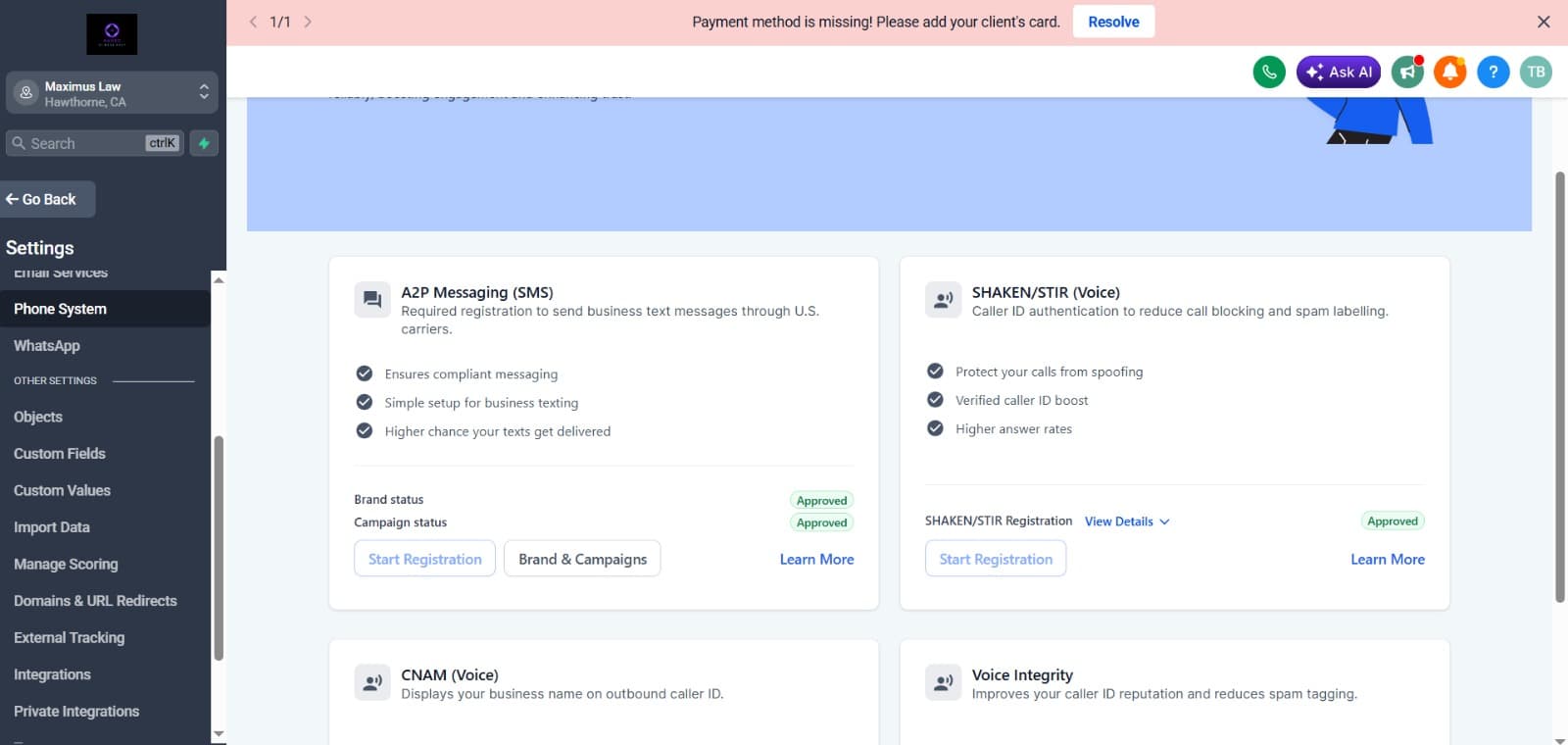Open the megaphone announcements icon

click(x=1407, y=72)
